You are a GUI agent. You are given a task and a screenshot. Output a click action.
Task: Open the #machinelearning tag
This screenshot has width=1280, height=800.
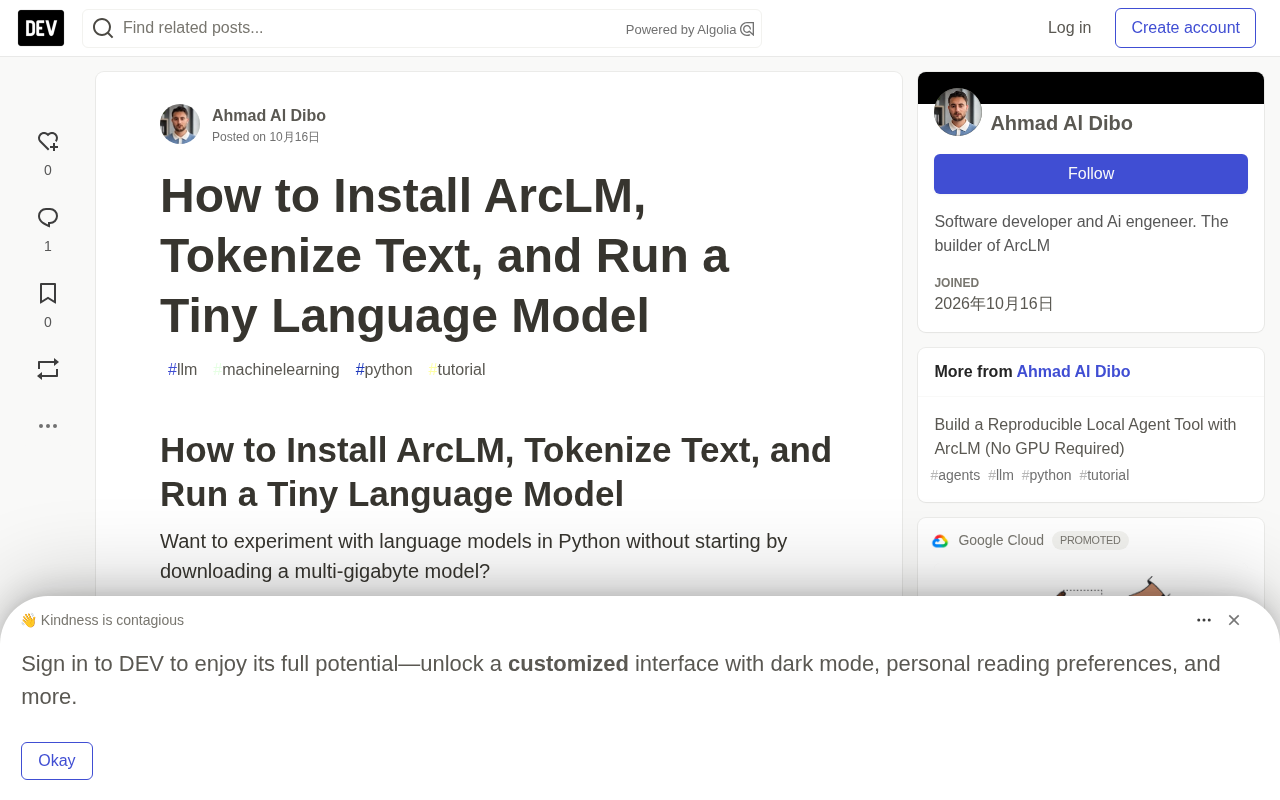tap(277, 370)
